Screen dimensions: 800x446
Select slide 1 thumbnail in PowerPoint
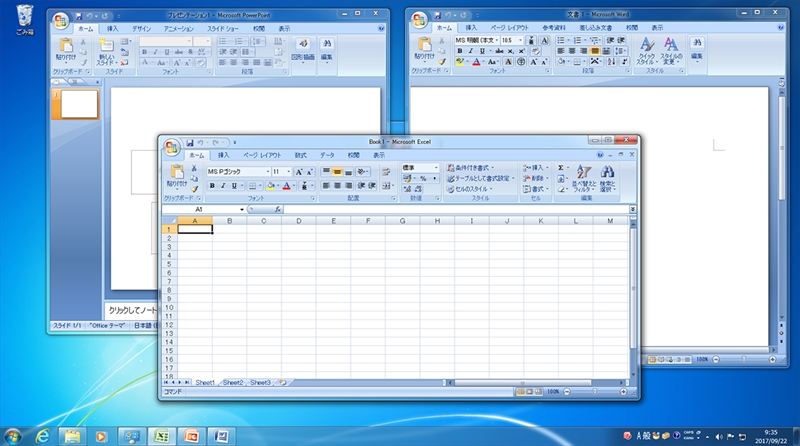click(x=79, y=104)
